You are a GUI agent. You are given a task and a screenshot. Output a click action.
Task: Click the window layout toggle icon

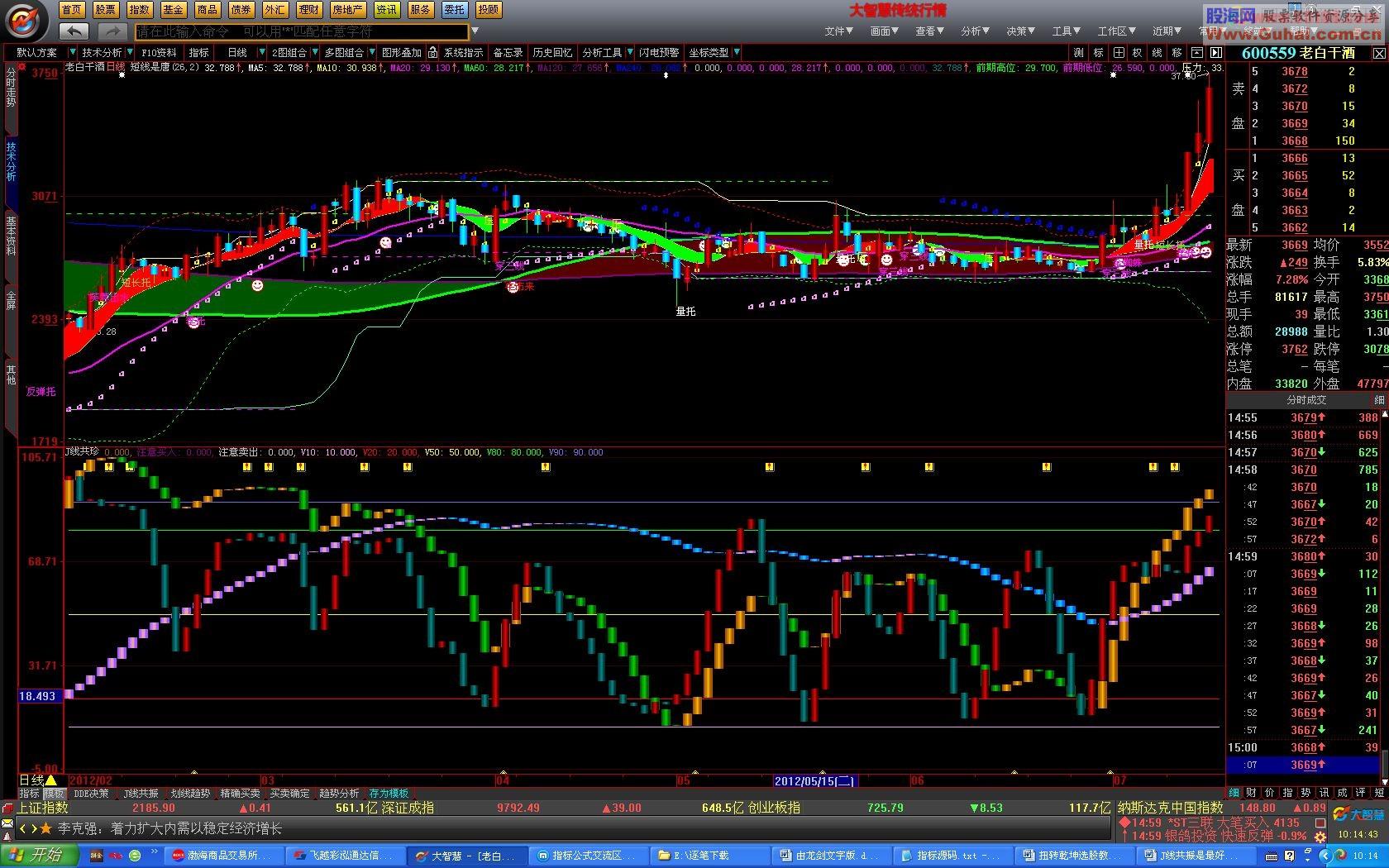tap(1196, 52)
